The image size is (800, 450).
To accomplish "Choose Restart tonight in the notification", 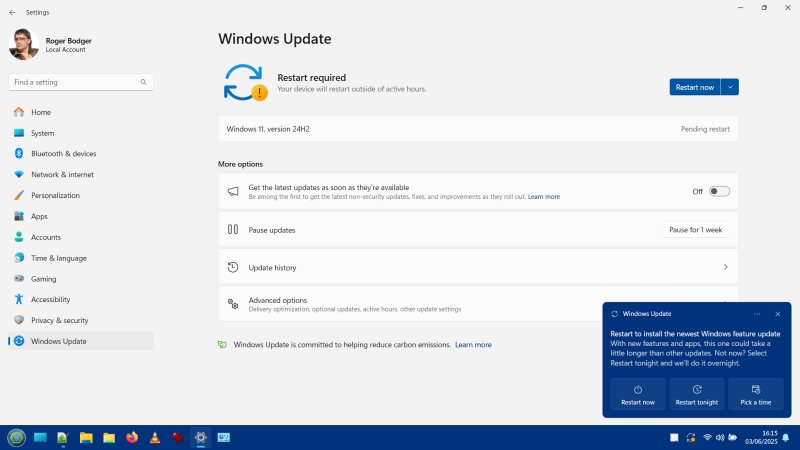I will [x=696, y=395].
